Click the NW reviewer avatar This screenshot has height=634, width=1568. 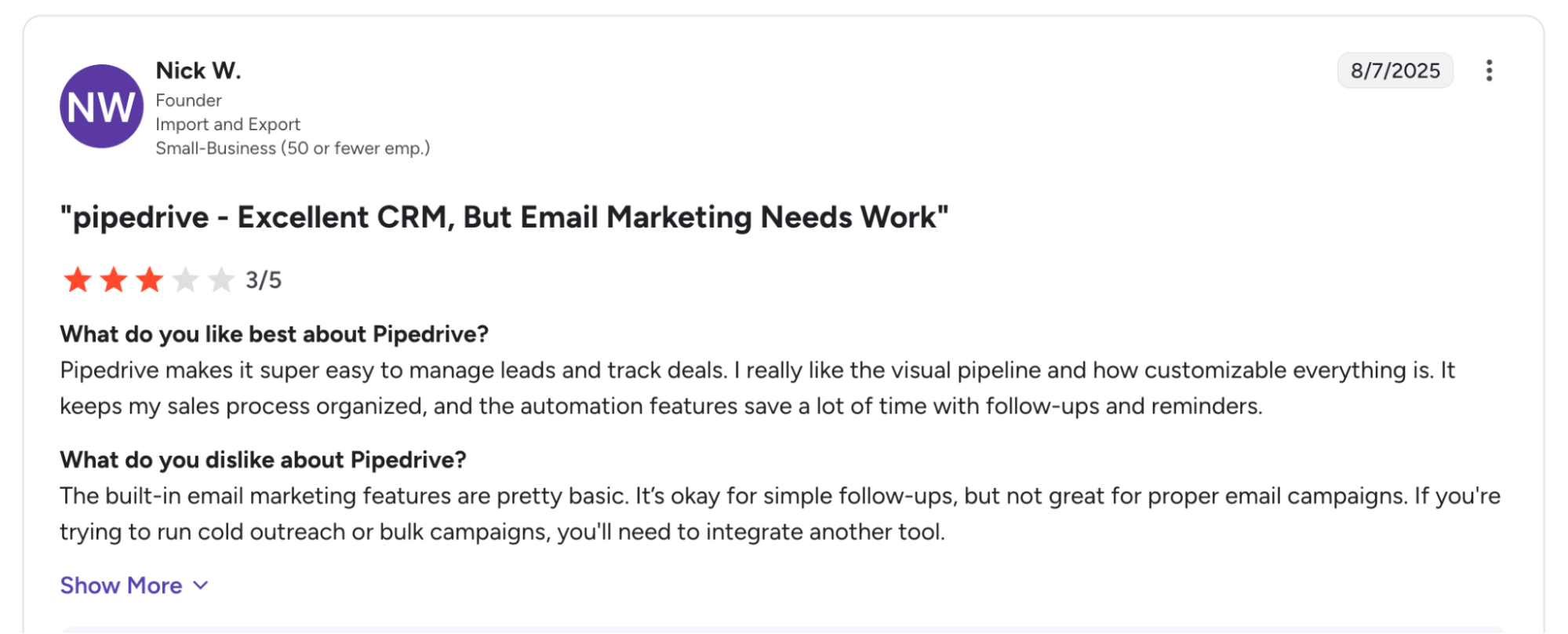pyautogui.click(x=102, y=107)
